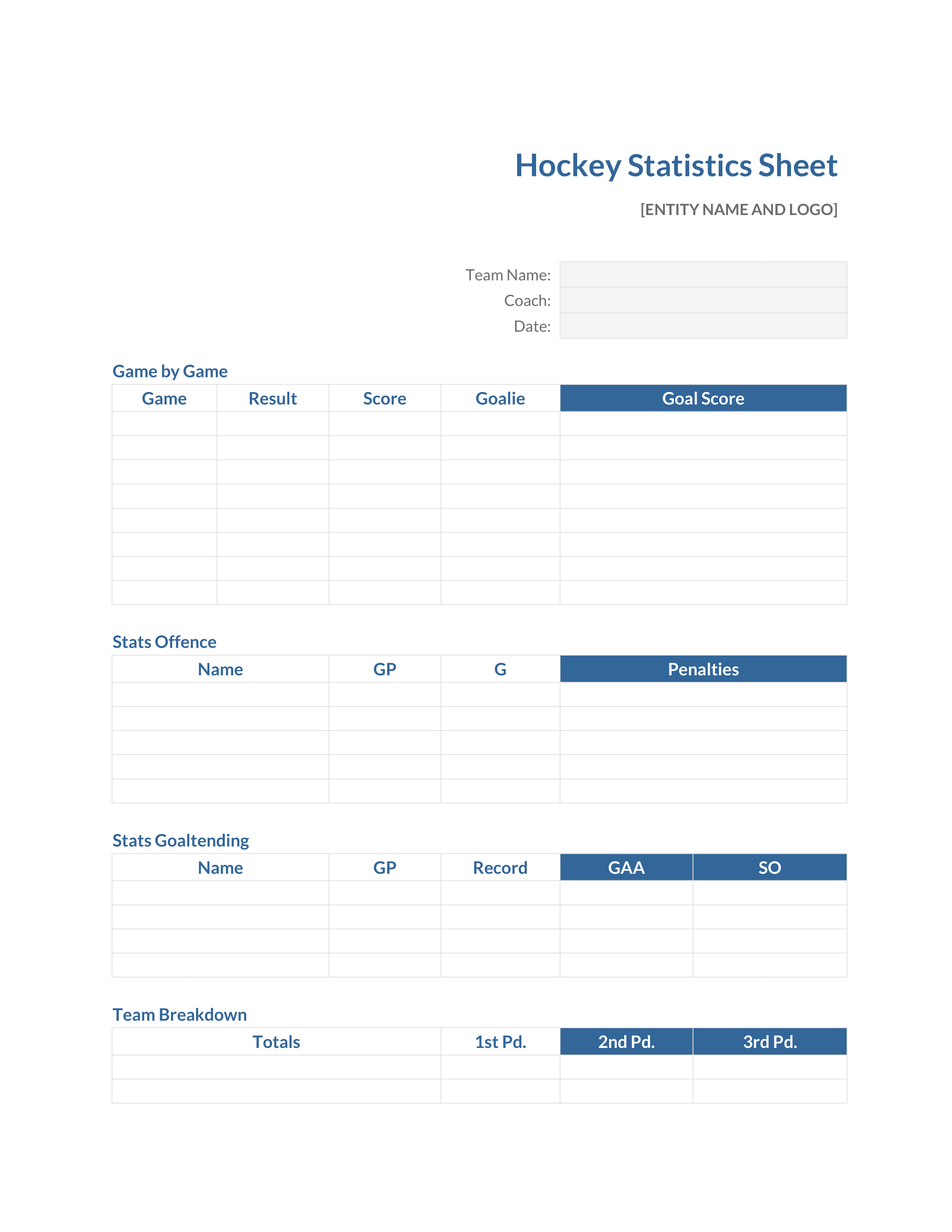952x1232 pixels.
Task: Select the Totals column header
Action: [276, 1041]
